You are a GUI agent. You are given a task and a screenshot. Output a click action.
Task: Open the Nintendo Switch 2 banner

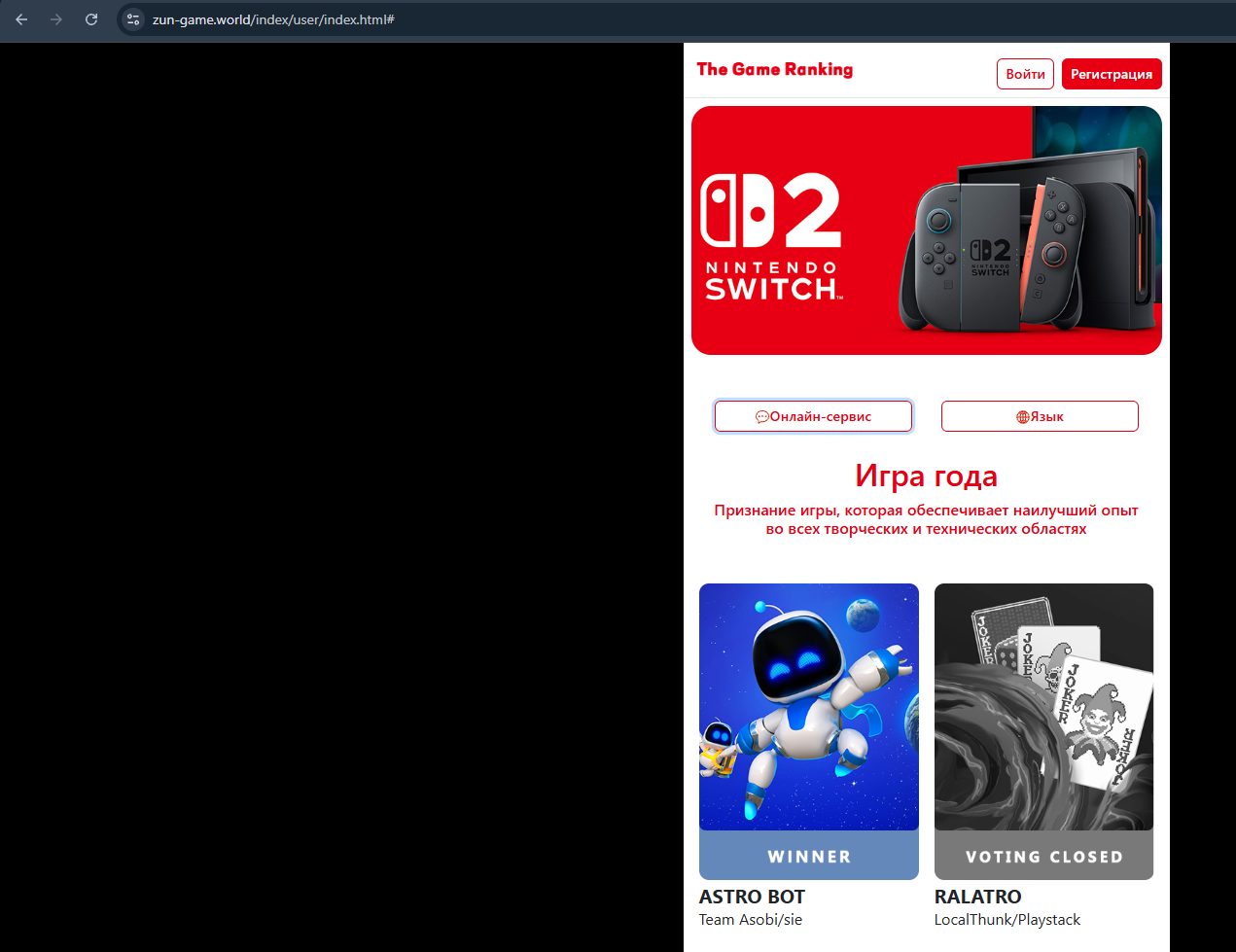927,230
